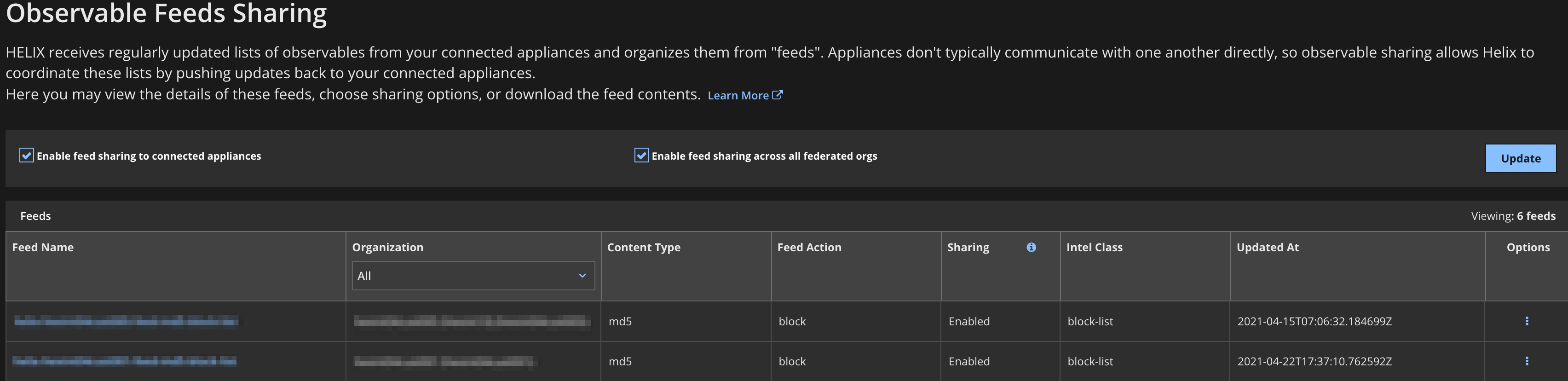The image size is (1568, 381).
Task: Toggle feed sharing to connected appliances checkbox
Action: coord(26,156)
